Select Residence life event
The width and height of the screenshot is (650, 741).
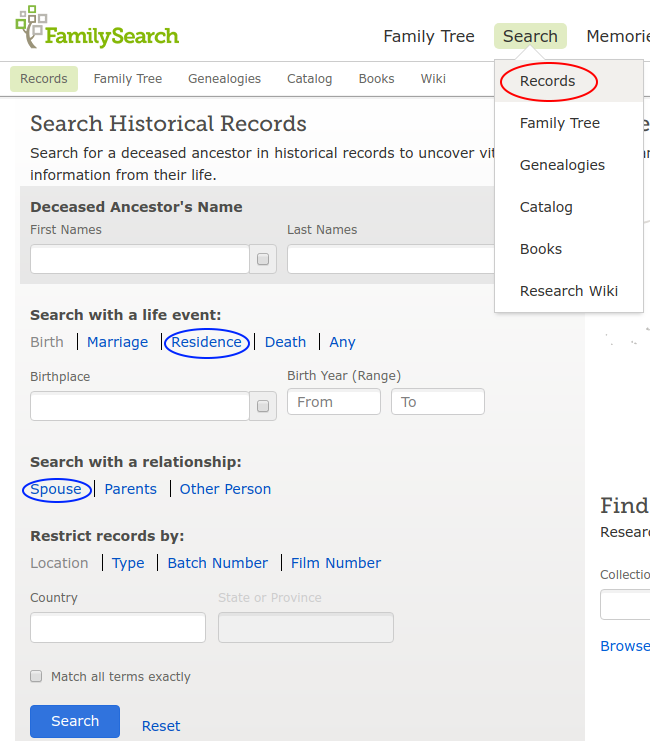pyautogui.click(x=206, y=342)
